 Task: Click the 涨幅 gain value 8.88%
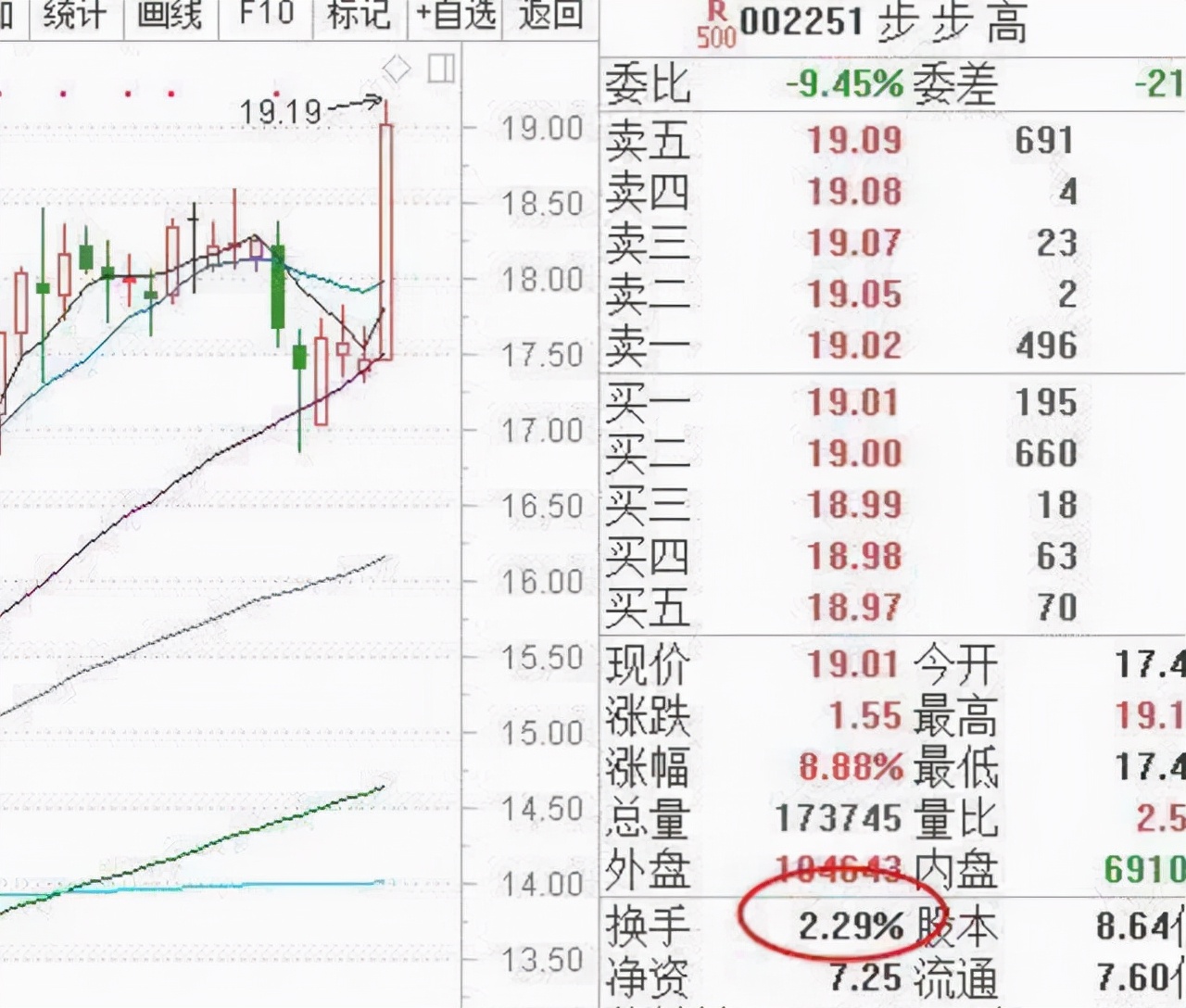coord(851,768)
